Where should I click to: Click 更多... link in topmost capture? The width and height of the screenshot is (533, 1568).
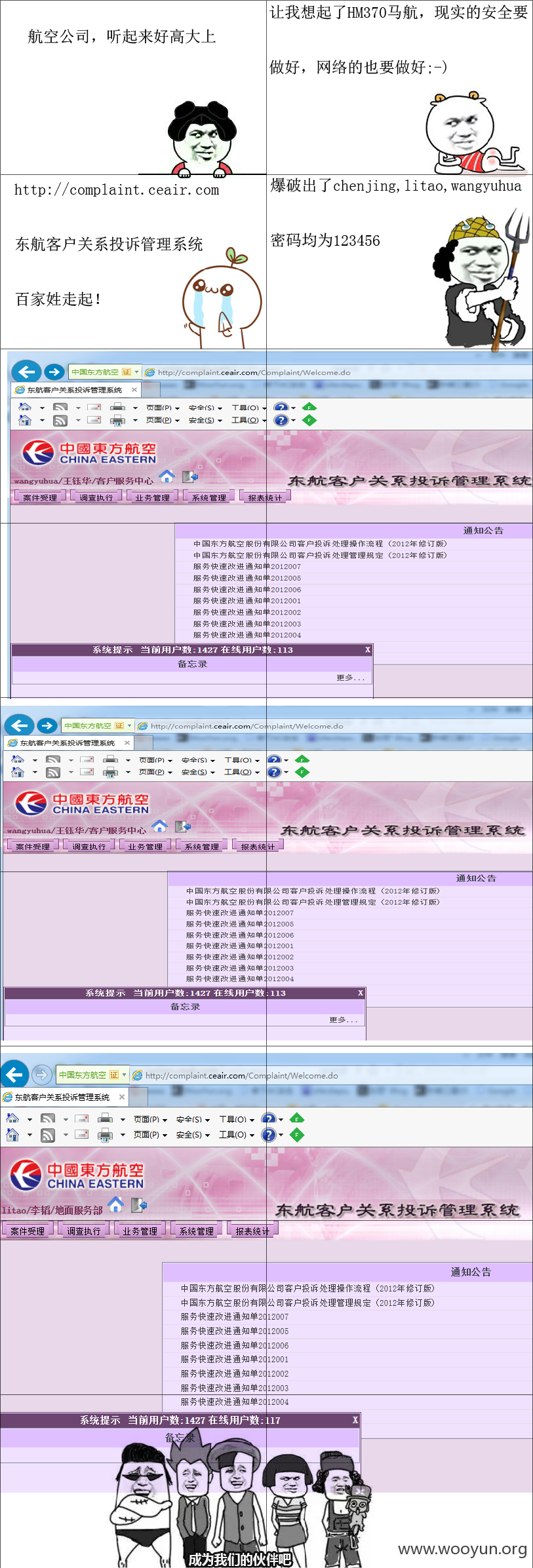(x=351, y=678)
